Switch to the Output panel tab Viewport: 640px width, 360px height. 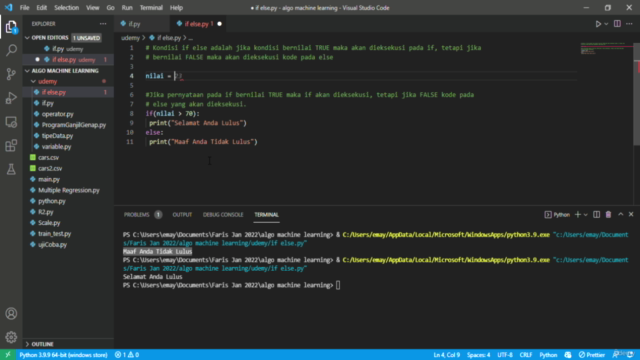pos(182,215)
